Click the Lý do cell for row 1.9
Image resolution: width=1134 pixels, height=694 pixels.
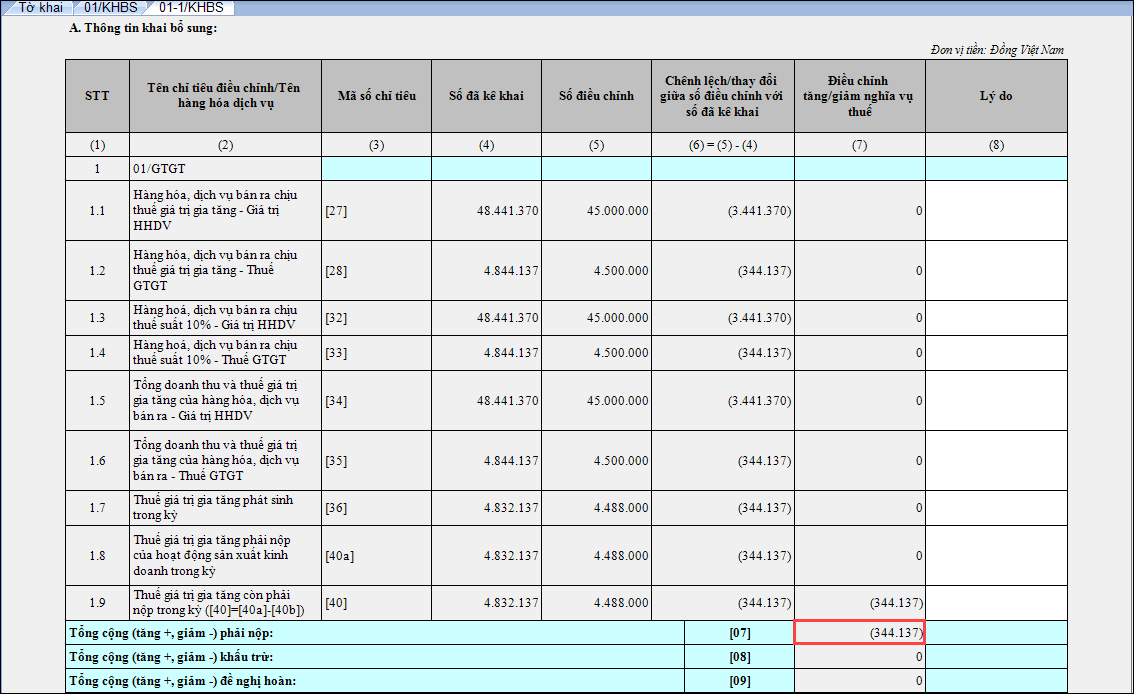pyautogui.click(x=995, y=603)
